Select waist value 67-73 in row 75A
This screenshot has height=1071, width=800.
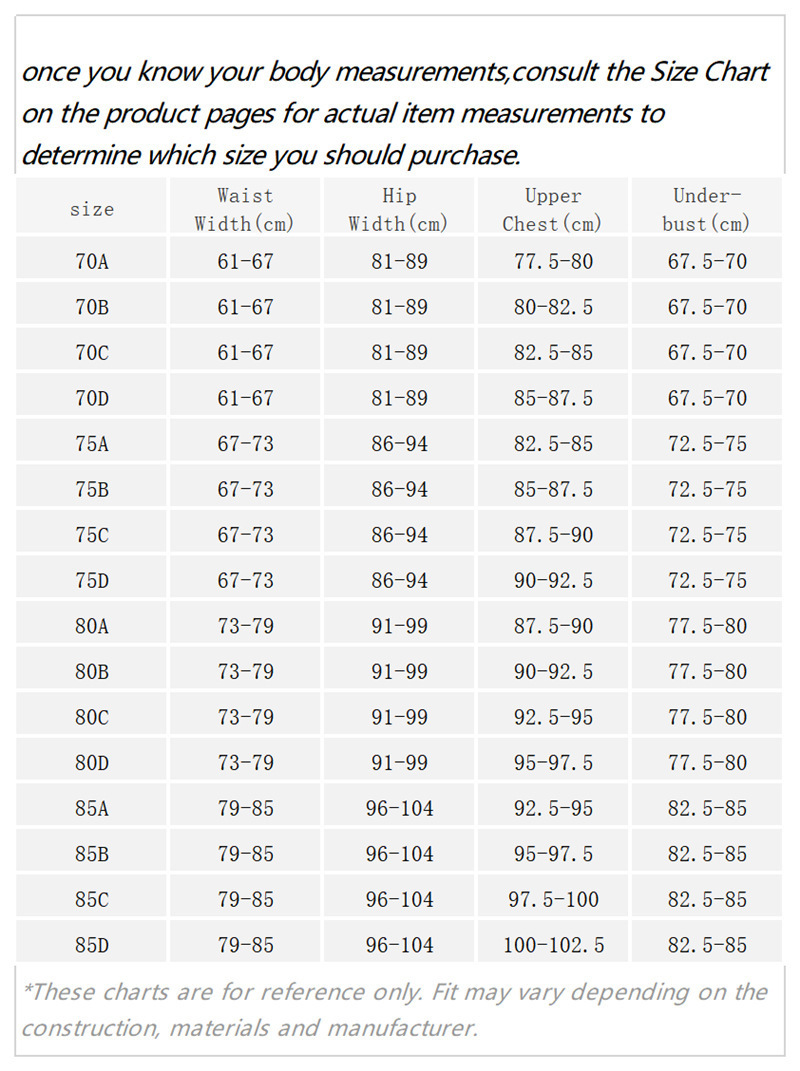click(x=245, y=444)
